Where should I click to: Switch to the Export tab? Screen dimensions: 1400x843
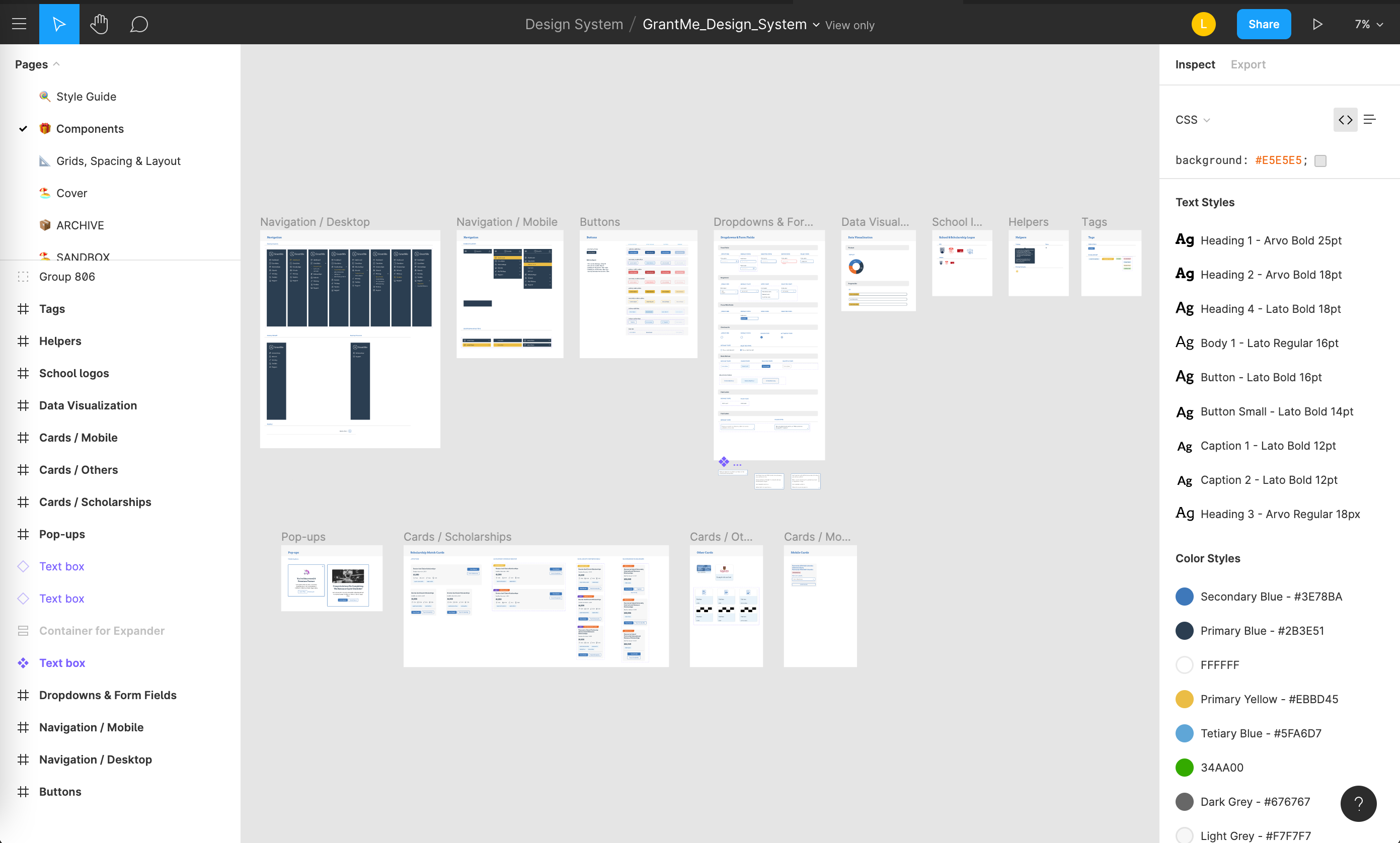click(x=1248, y=64)
